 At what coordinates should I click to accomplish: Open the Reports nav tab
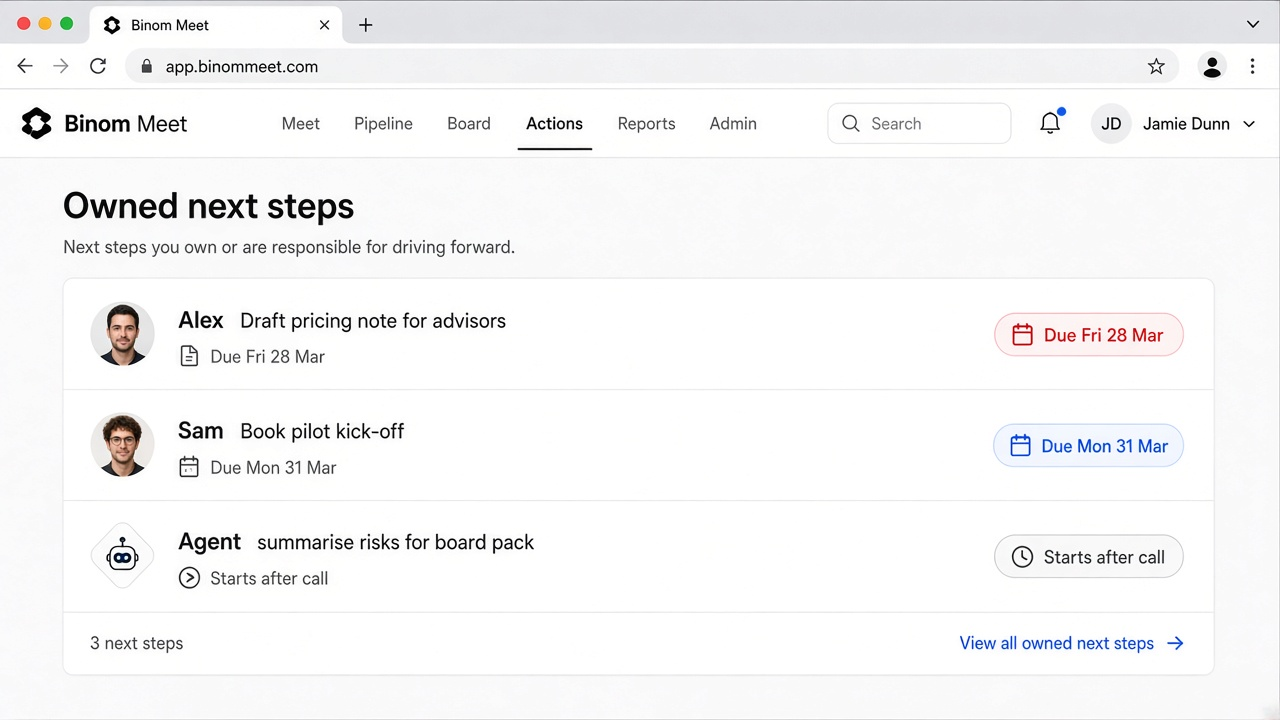pyautogui.click(x=646, y=124)
